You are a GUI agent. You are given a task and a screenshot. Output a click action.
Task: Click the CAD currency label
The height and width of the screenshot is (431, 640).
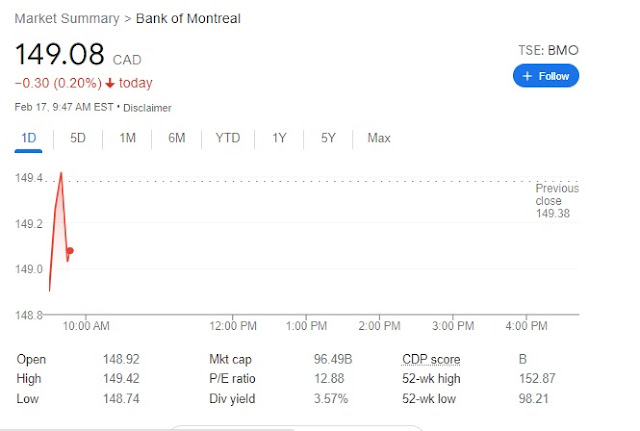coord(127,60)
